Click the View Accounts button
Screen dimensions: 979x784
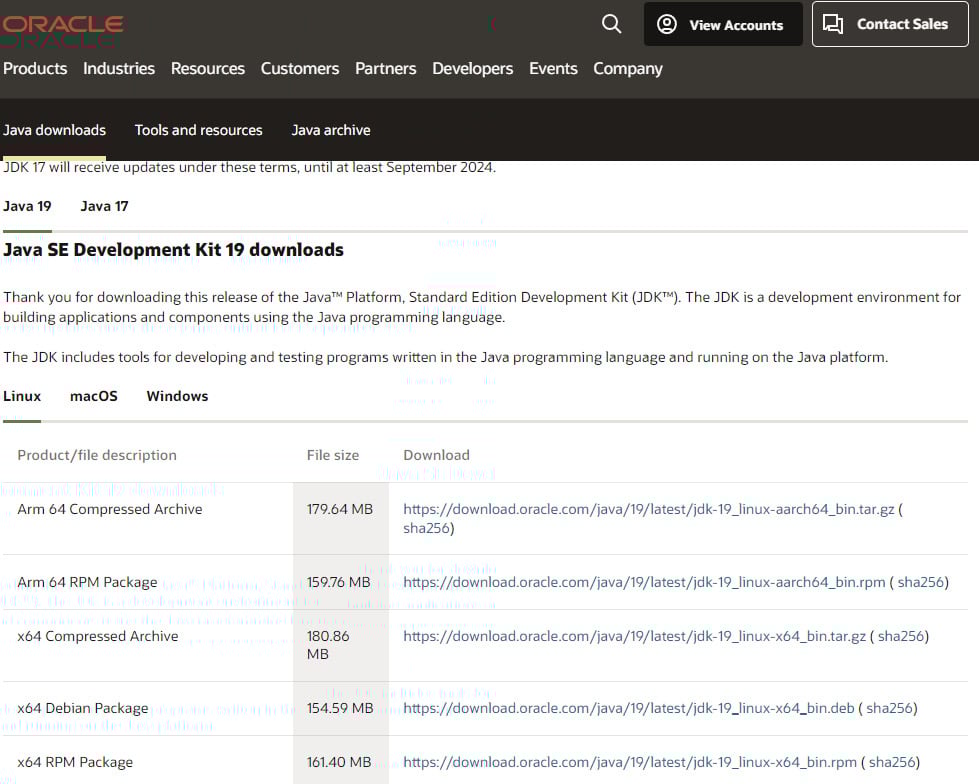coord(723,24)
